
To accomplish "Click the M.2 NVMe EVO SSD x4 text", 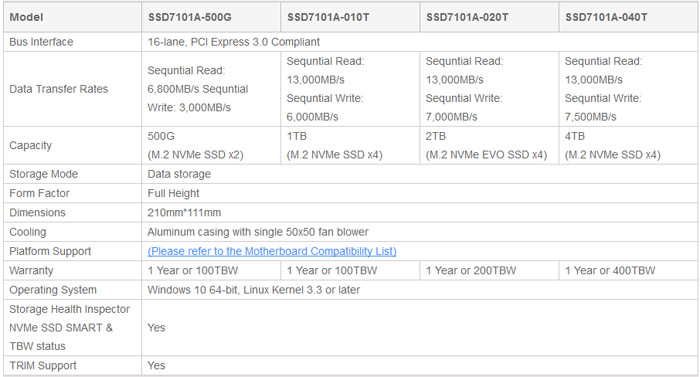I will pos(486,155).
